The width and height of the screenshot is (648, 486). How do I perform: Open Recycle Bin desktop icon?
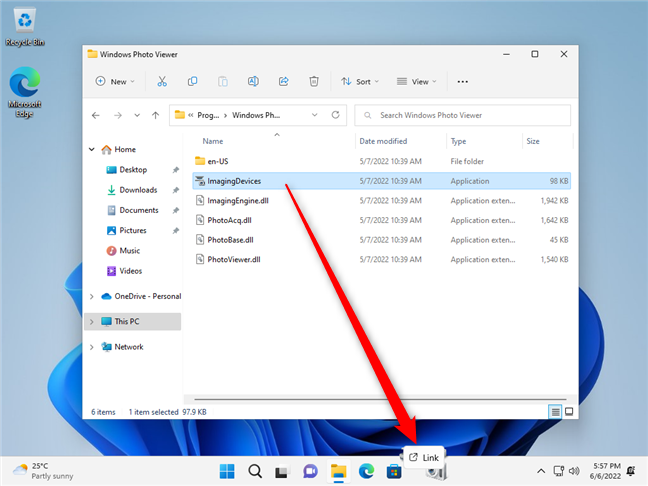(25, 27)
